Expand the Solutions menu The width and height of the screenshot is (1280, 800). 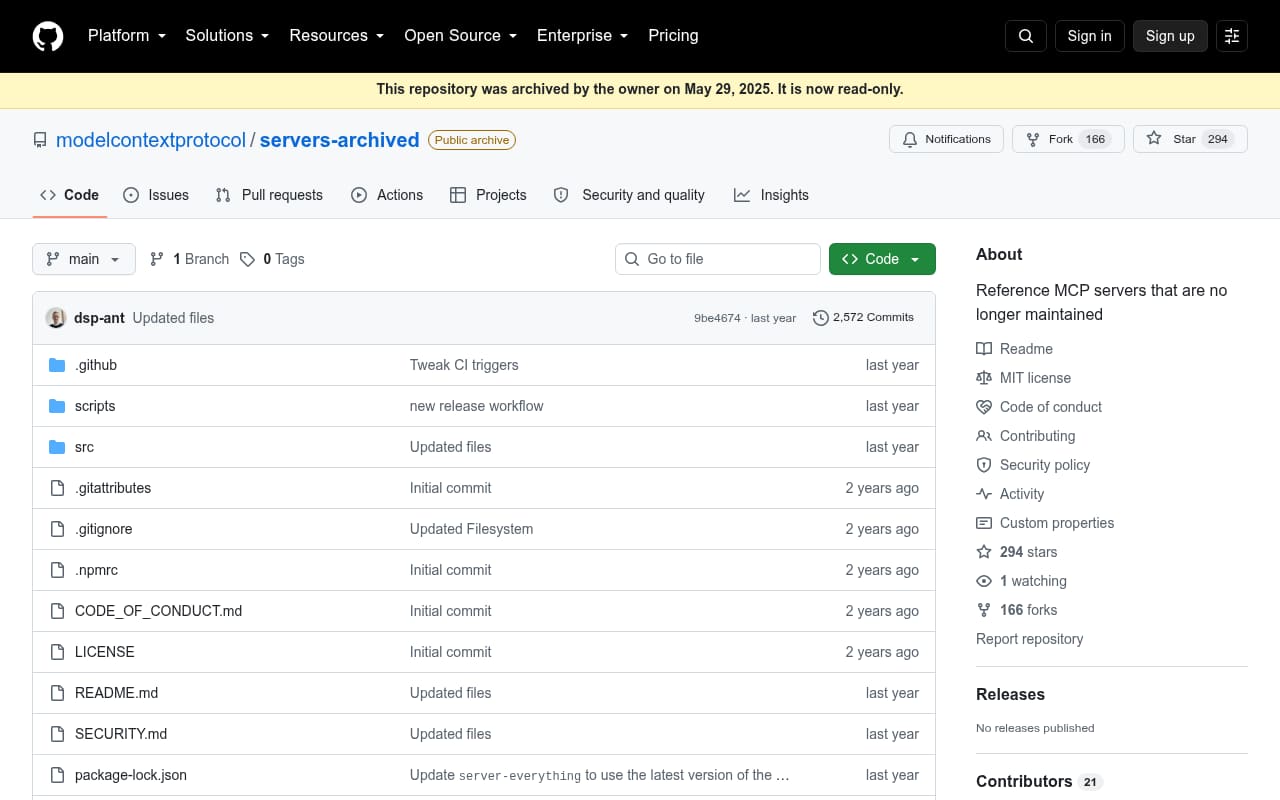(x=227, y=36)
